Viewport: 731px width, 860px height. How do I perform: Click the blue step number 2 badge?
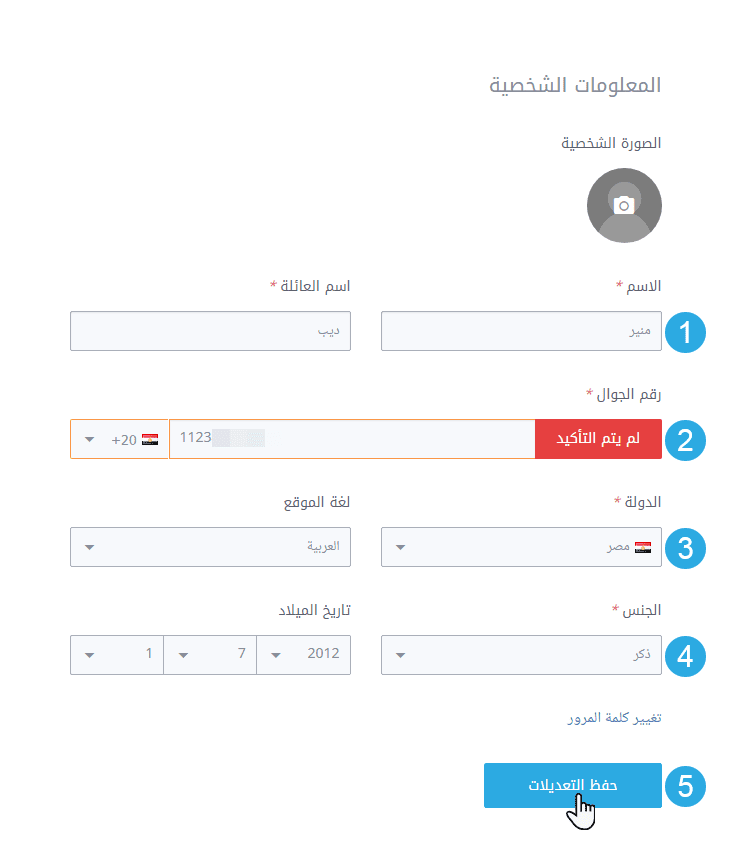(685, 440)
